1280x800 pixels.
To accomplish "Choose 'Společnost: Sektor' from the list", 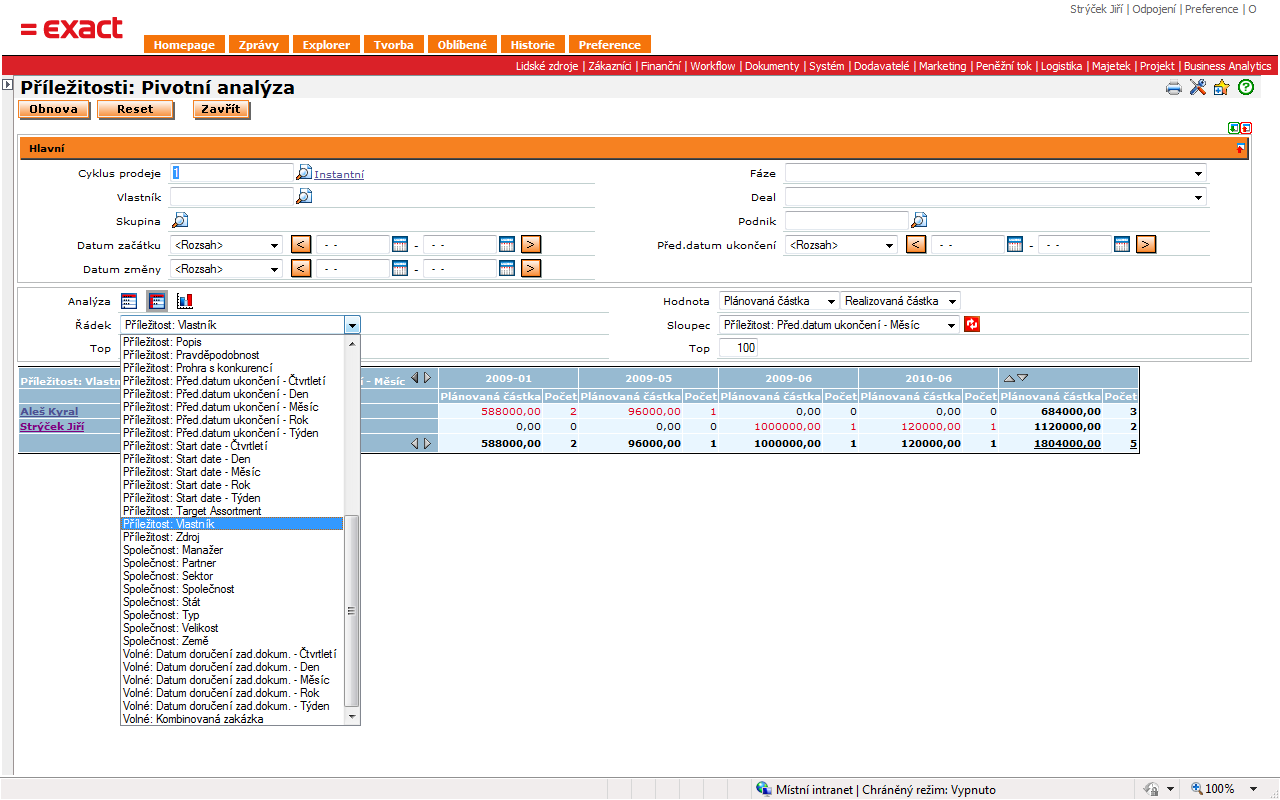I will coord(232,576).
